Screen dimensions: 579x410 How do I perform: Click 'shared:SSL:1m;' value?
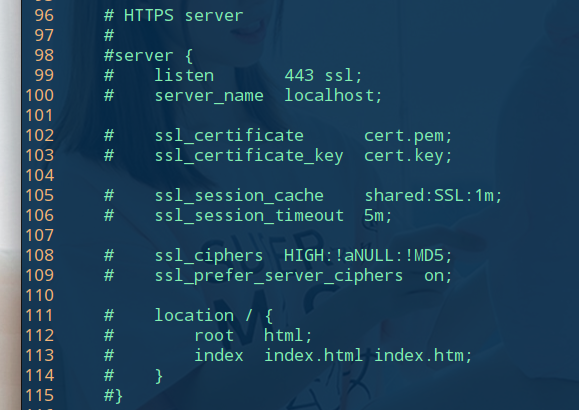(x=433, y=195)
